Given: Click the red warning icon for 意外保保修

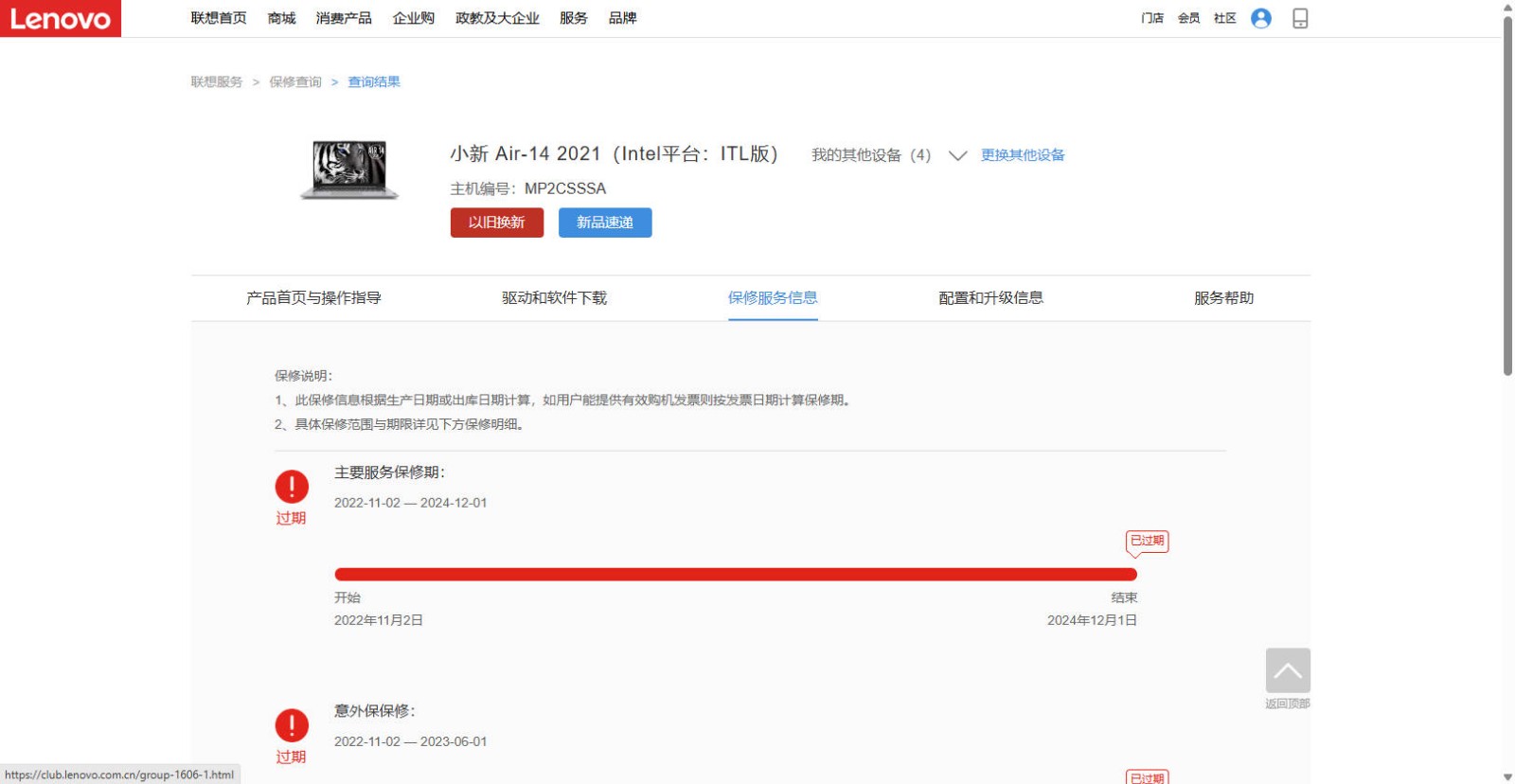Looking at the screenshot, I should pyautogui.click(x=292, y=725).
